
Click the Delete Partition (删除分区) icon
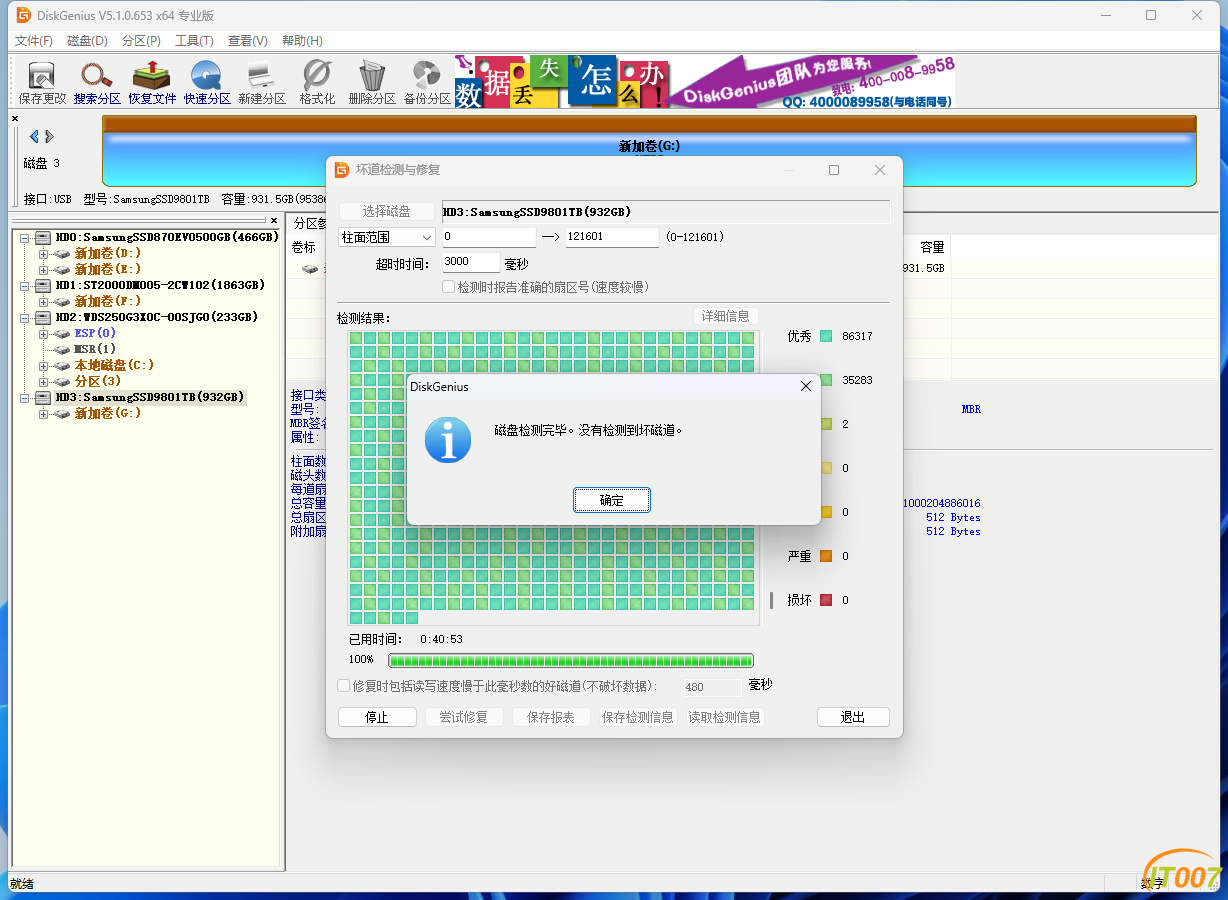coord(372,82)
